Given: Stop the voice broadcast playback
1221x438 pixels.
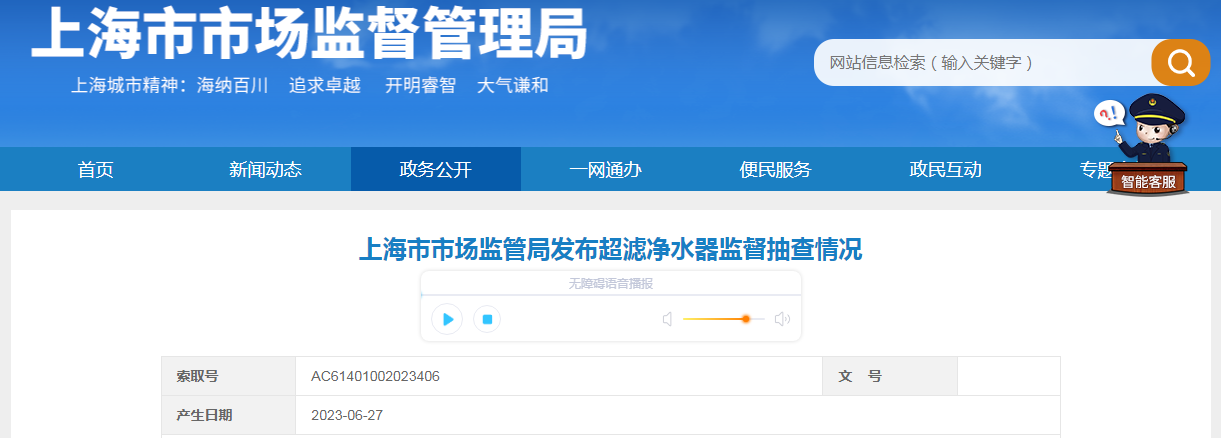Looking at the screenshot, I should tap(487, 319).
